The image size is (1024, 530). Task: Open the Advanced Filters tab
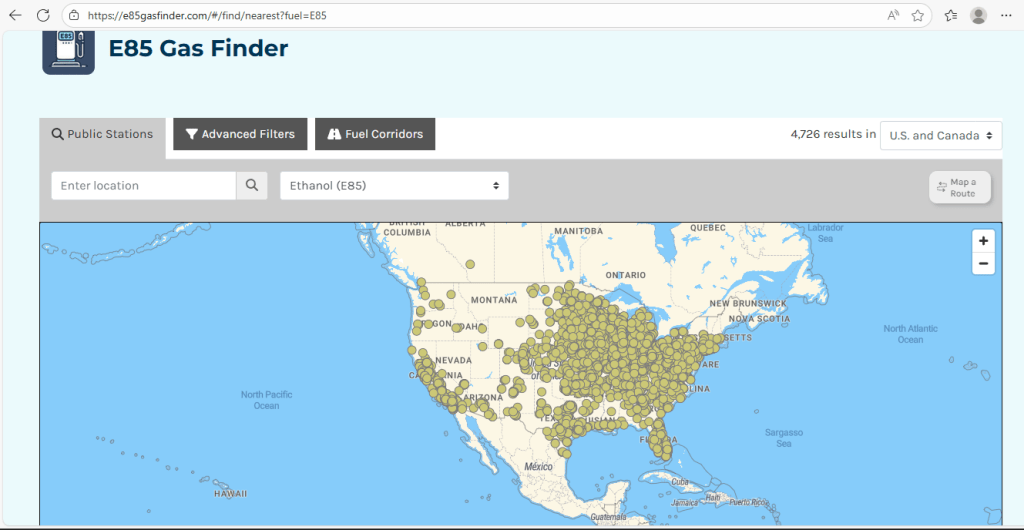click(x=240, y=134)
